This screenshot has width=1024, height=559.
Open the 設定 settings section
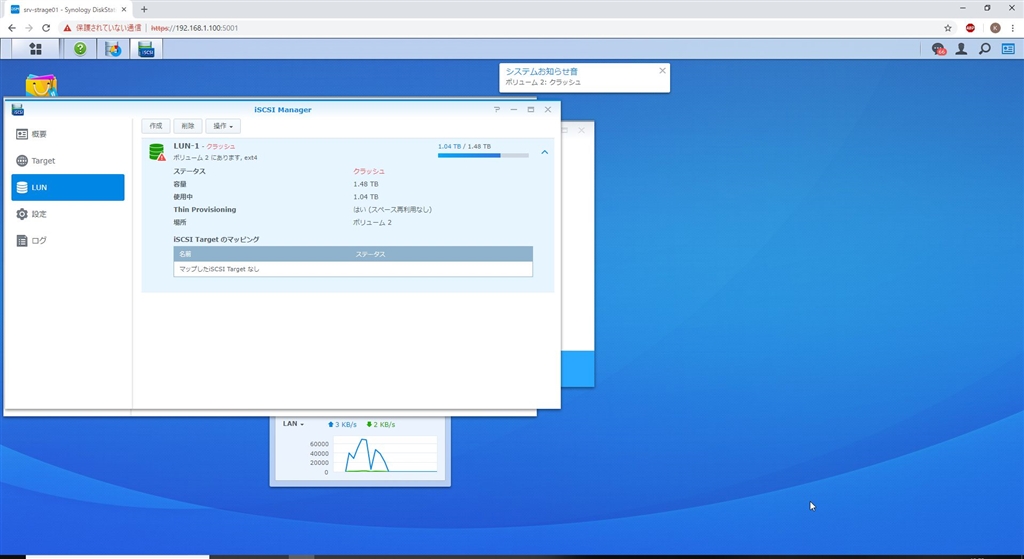[x=68, y=214]
